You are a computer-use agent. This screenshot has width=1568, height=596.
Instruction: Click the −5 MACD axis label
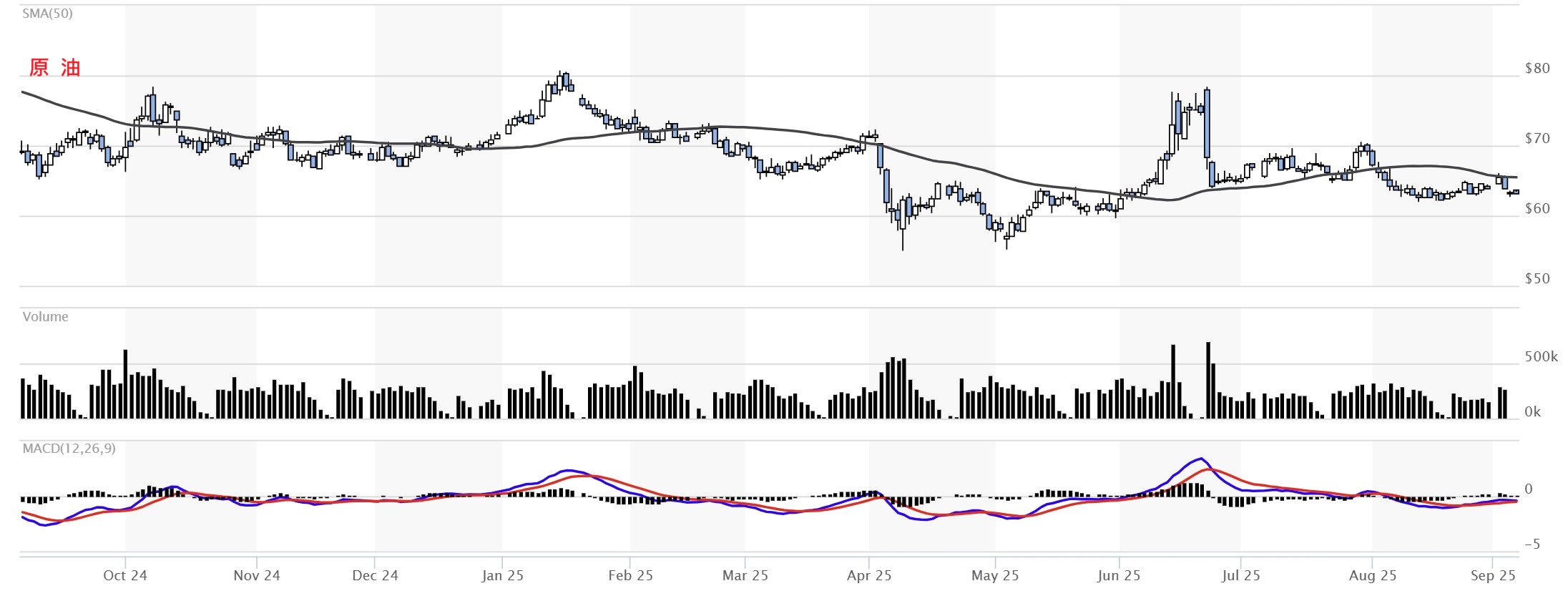1532,544
